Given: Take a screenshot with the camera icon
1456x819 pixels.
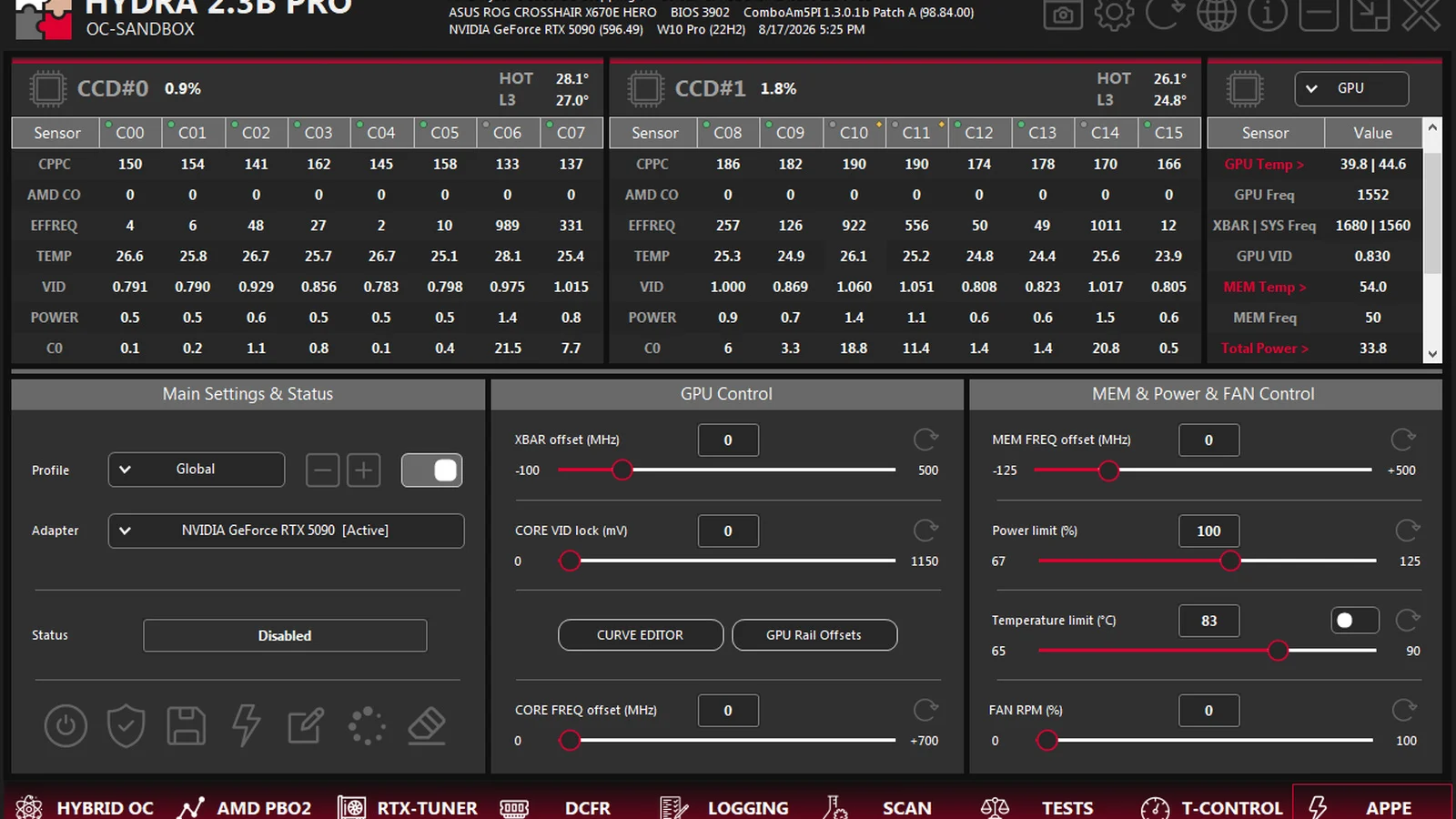Looking at the screenshot, I should [x=1063, y=15].
